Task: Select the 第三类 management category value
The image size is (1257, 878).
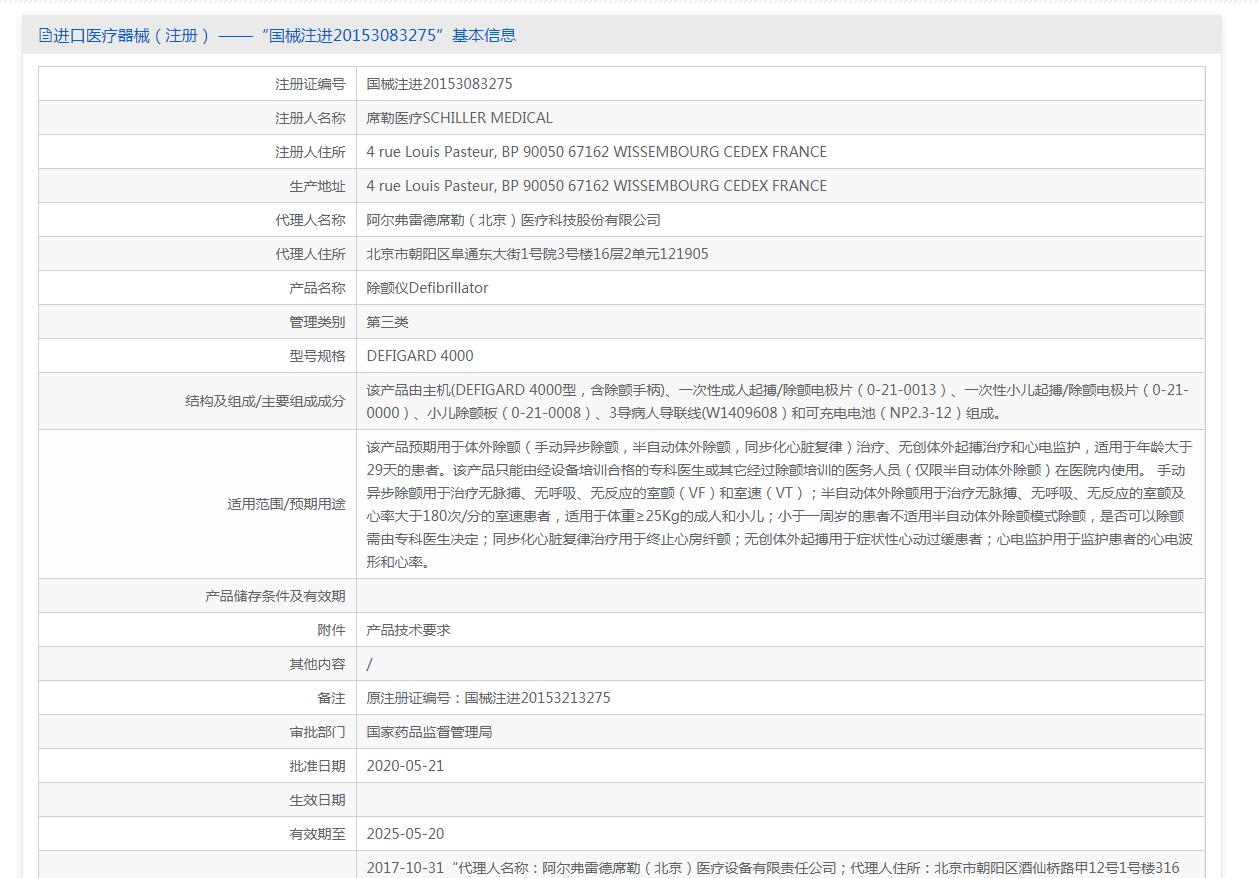Action: (x=387, y=322)
